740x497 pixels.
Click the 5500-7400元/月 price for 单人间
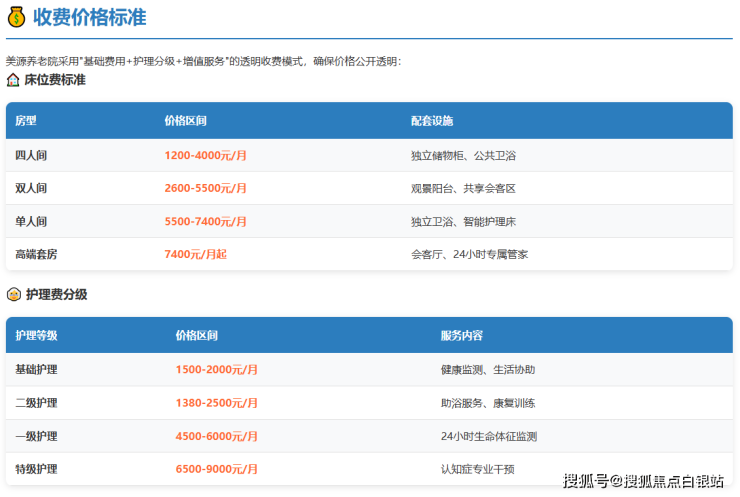[205, 221]
